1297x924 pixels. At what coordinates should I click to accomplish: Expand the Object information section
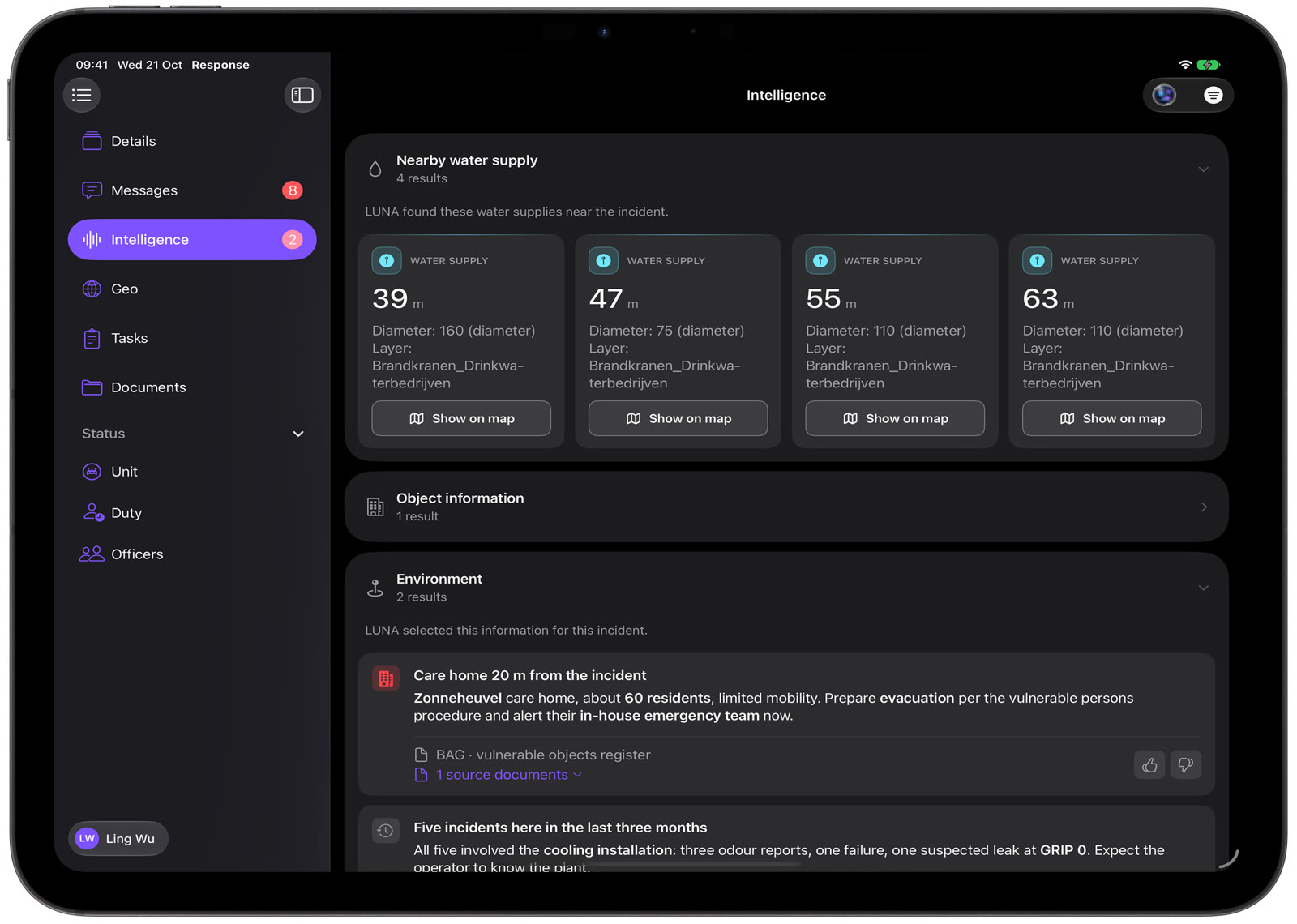(1204, 507)
